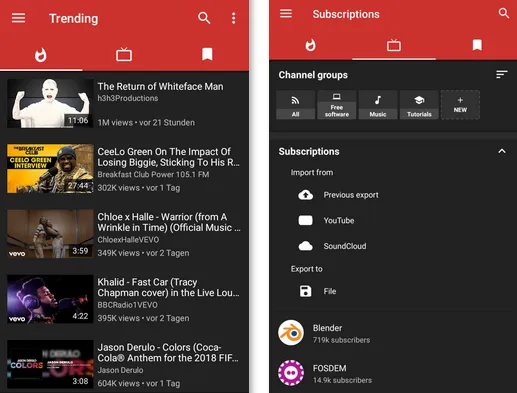Open the FOSDEM channel avatar
The image size is (517, 393).
click(x=291, y=373)
